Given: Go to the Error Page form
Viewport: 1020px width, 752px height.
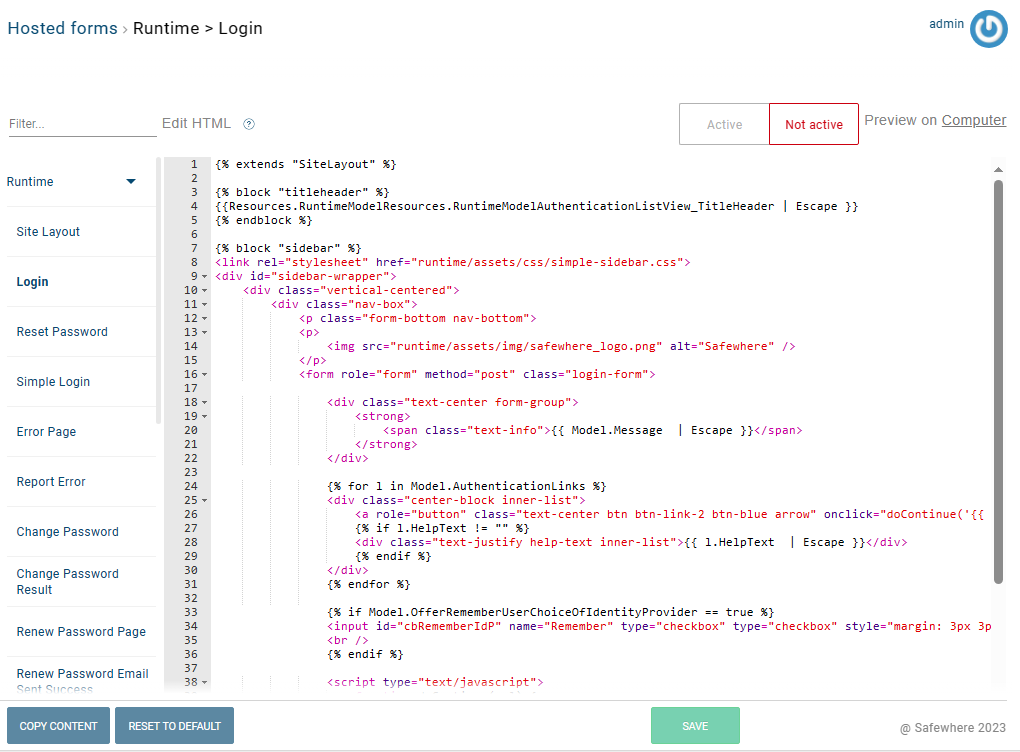Looking at the screenshot, I should point(46,432).
